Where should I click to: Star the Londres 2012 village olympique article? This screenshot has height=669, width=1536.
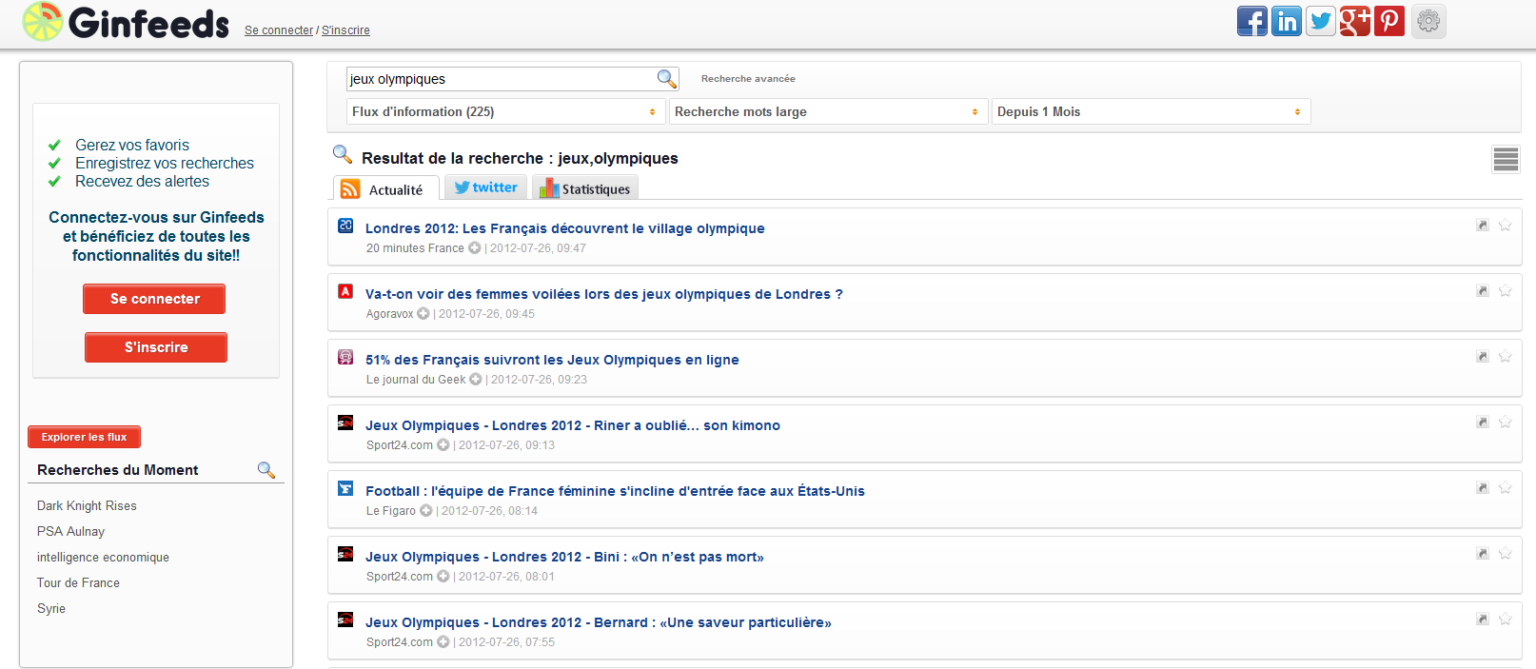pyautogui.click(x=1505, y=225)
